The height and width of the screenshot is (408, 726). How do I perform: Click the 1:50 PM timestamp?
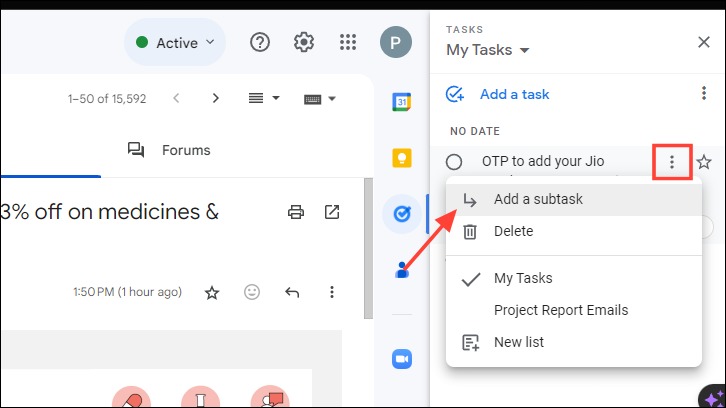click(x=127, y=292)
